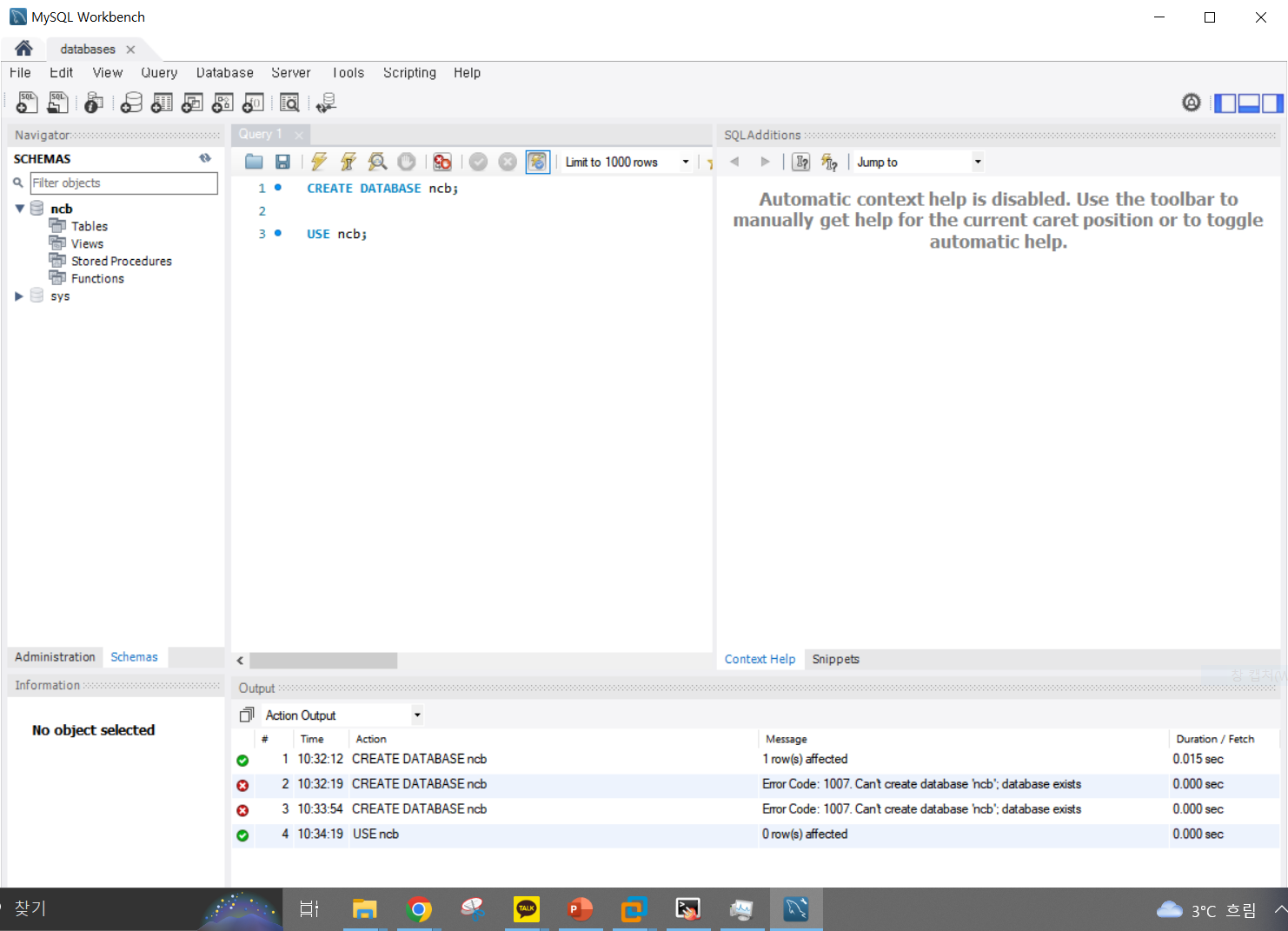Open the Edit menu
Image resolution: width=1288 pixels, height=931 pixels.
(61, 73)
